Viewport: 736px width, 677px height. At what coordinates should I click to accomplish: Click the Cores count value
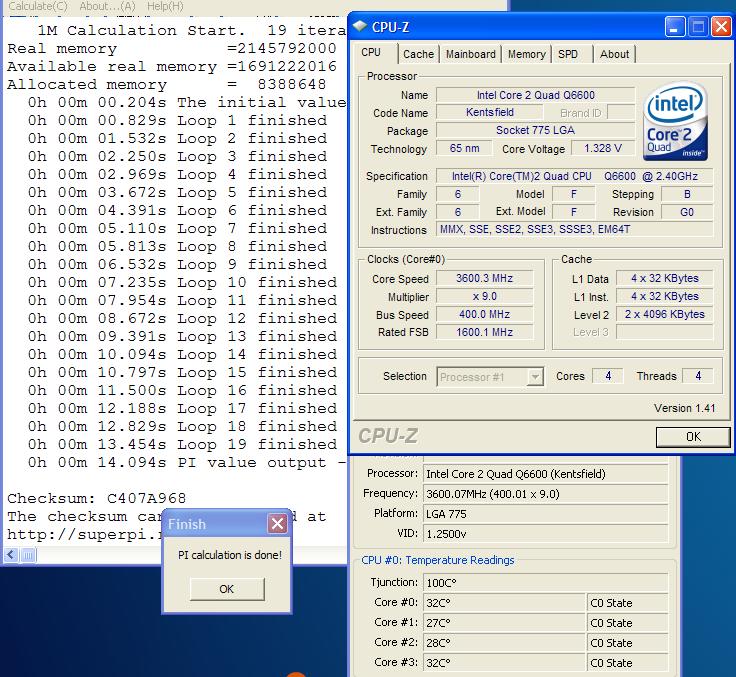coord(608,376)
